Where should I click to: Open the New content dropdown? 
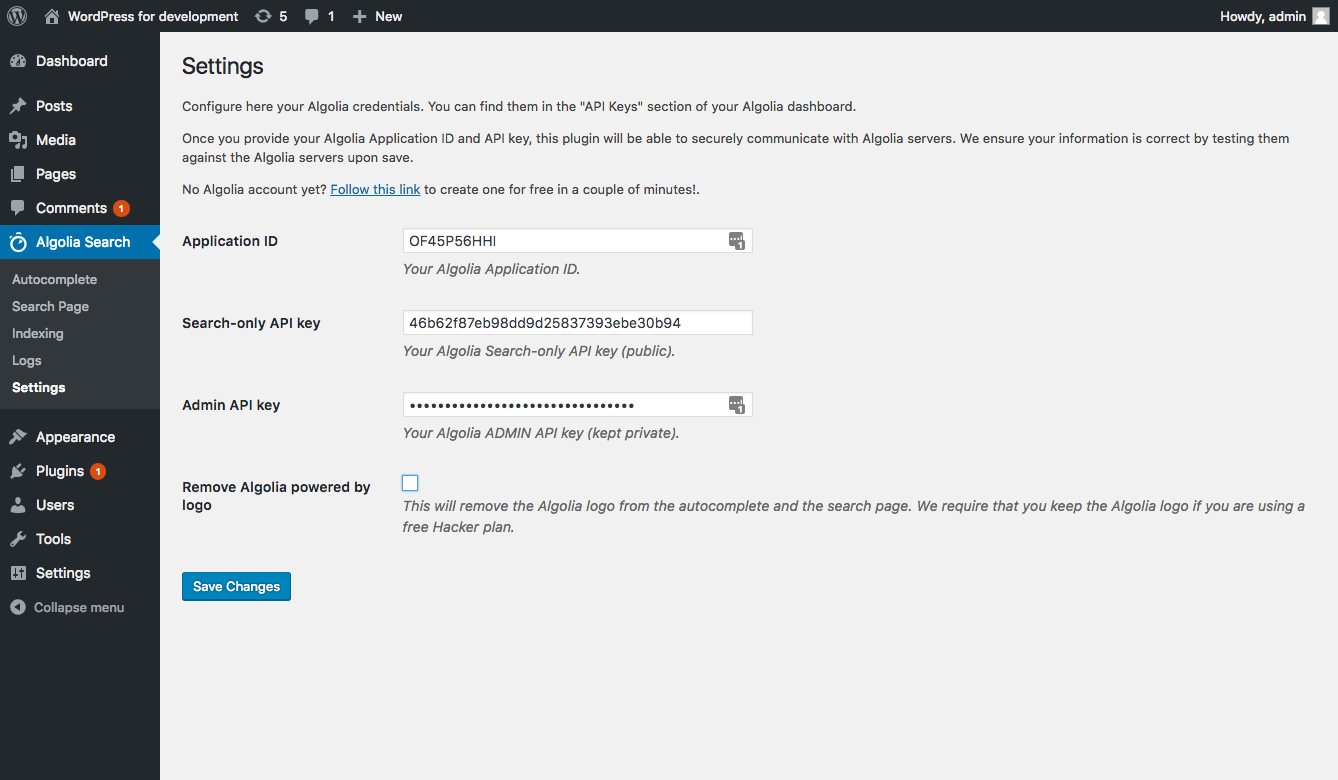[378, 16]
